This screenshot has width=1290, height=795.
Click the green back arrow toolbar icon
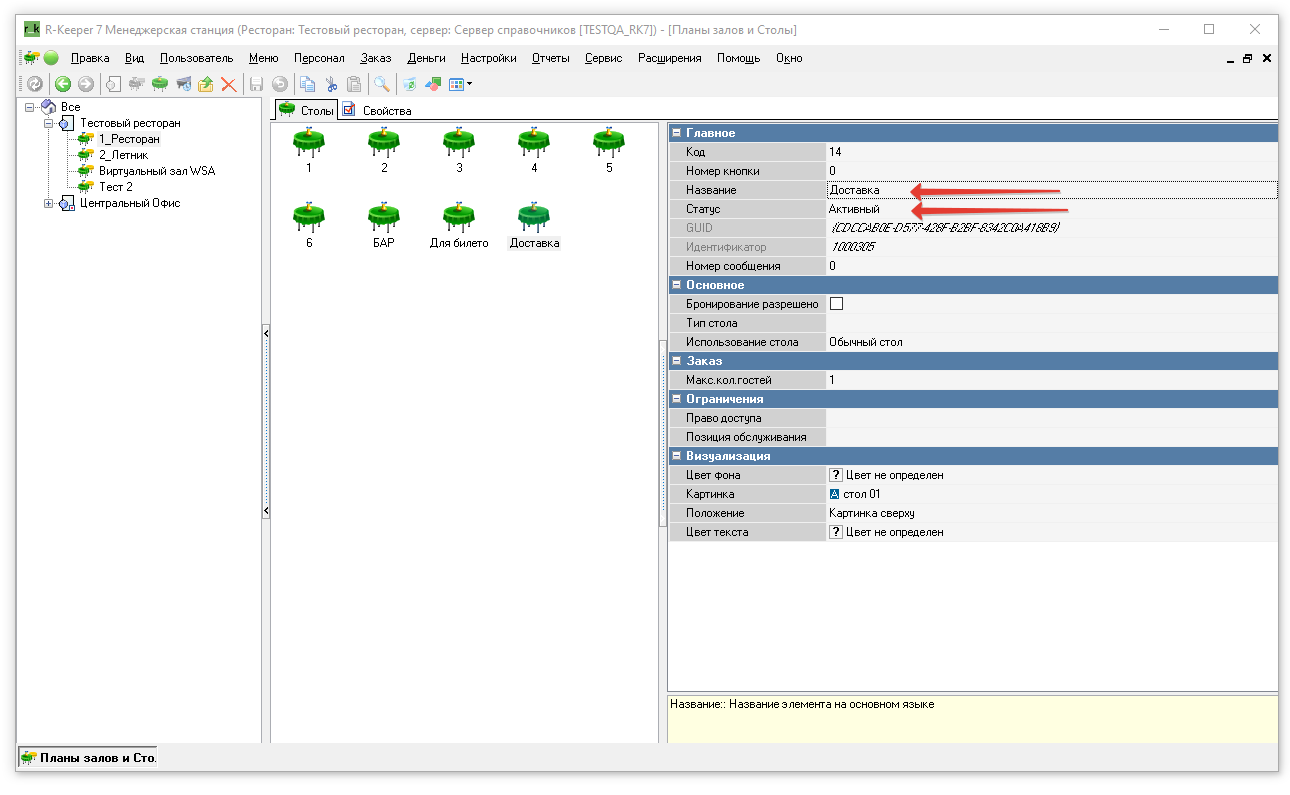tap(62, 85)
